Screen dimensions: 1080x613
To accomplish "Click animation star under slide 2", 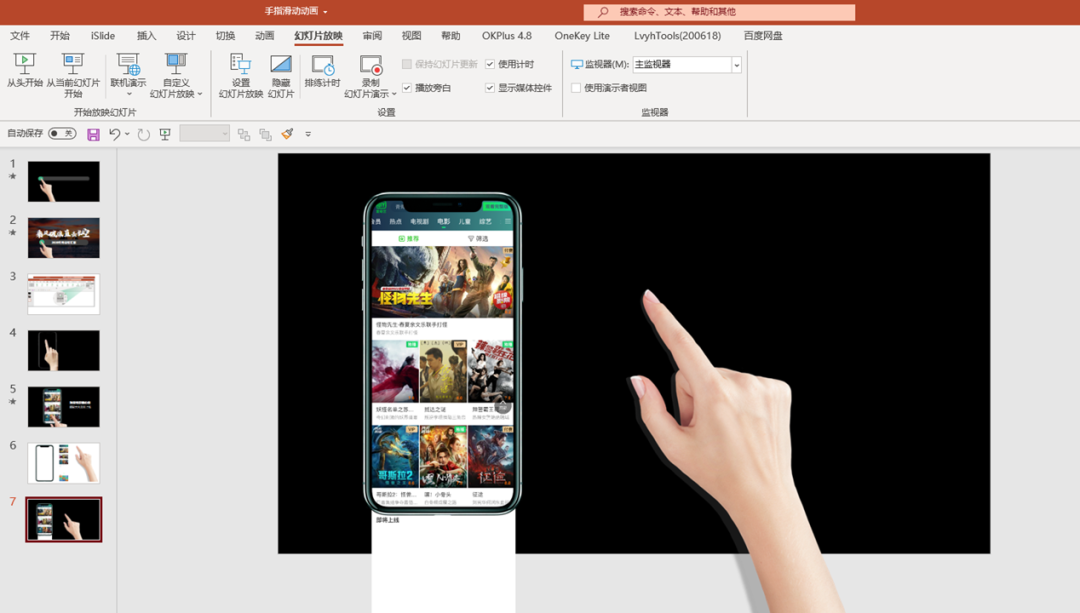I will coord(12,233).
